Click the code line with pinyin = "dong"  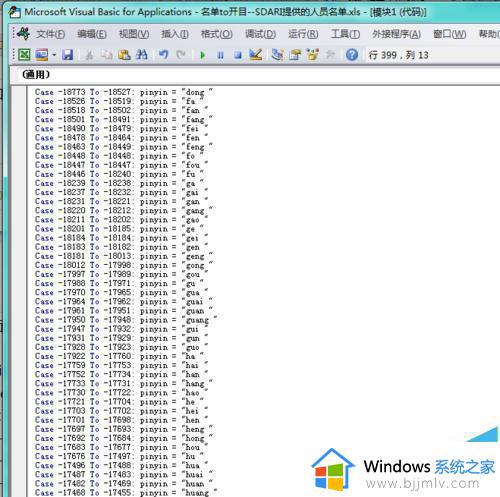point(124,92)
